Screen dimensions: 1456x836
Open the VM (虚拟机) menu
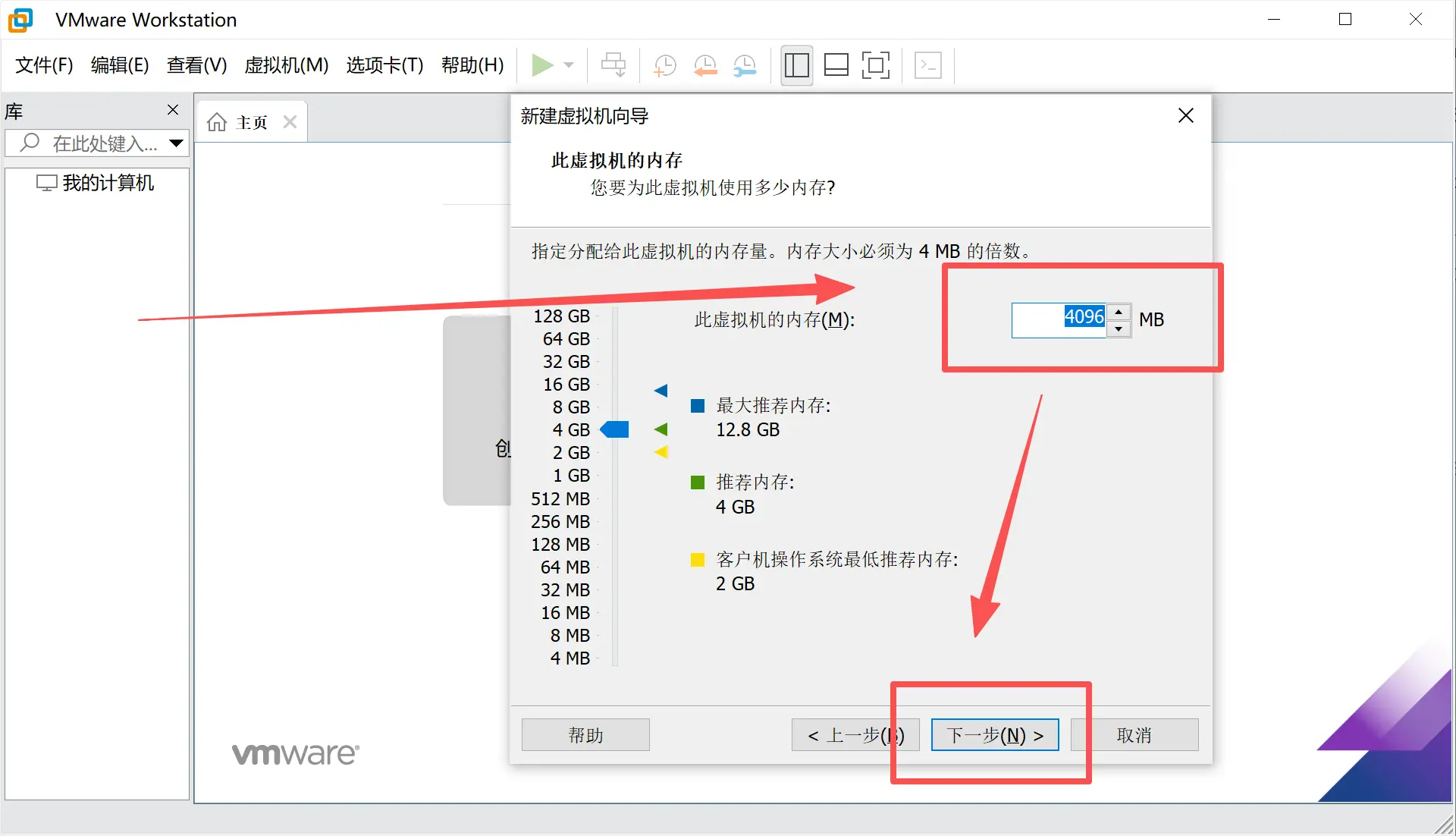pos(287,65)
